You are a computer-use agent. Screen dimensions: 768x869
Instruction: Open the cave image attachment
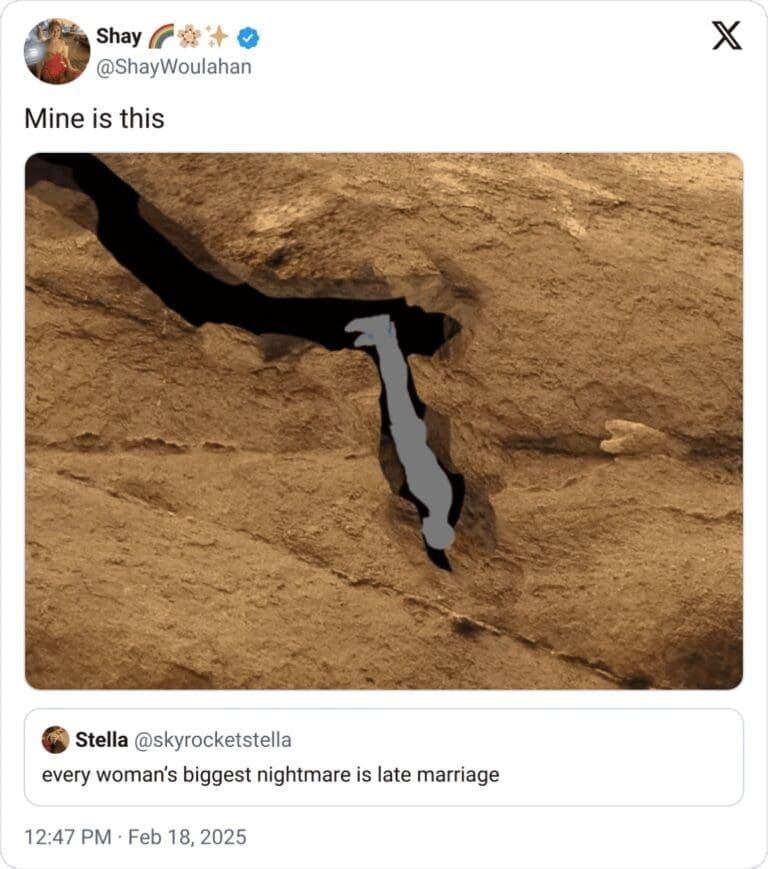point(384,421)
